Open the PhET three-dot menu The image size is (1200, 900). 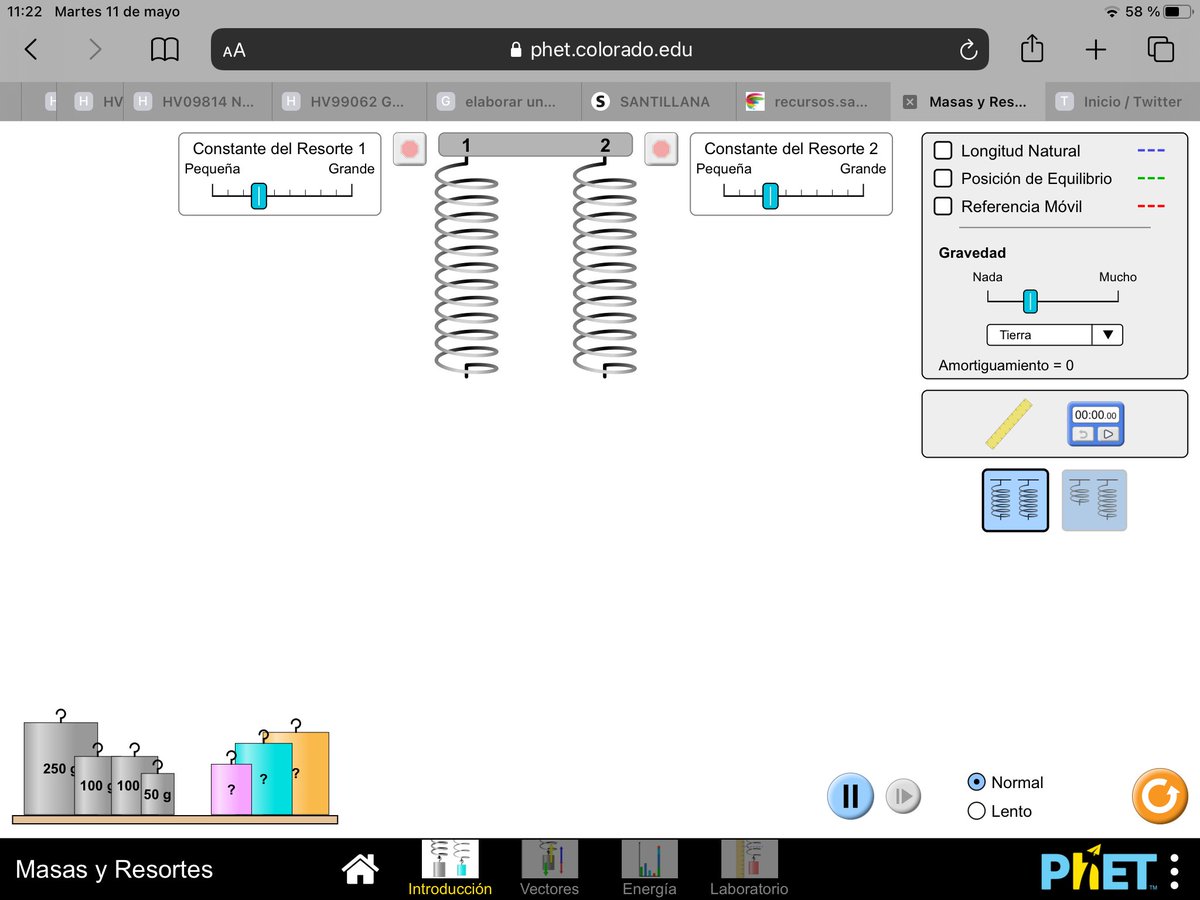[1173, 870]
